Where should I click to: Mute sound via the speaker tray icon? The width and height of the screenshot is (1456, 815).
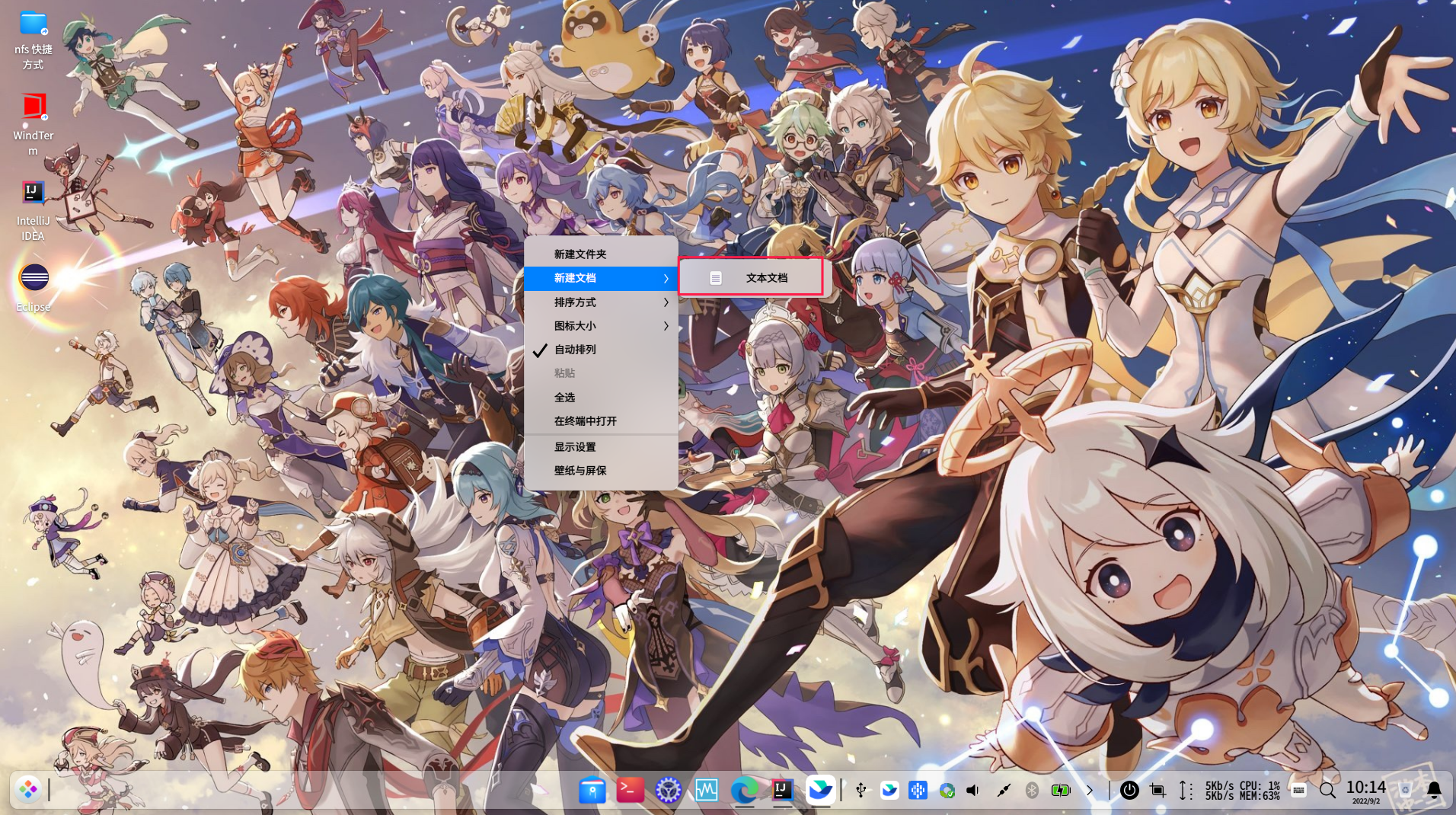(973, 790)
